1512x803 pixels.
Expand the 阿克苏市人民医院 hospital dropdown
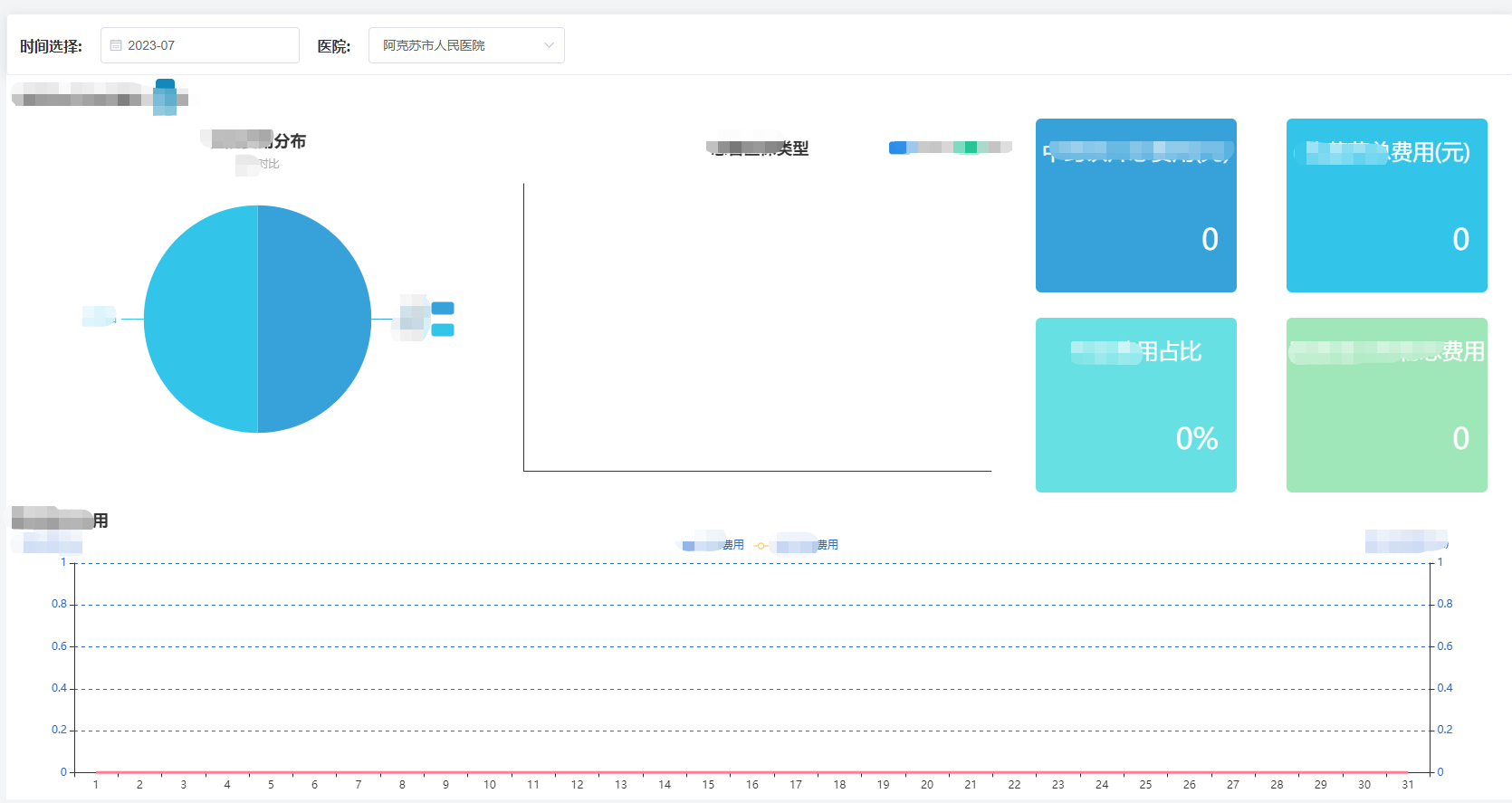pyautogui.click(x=466, y=45)
